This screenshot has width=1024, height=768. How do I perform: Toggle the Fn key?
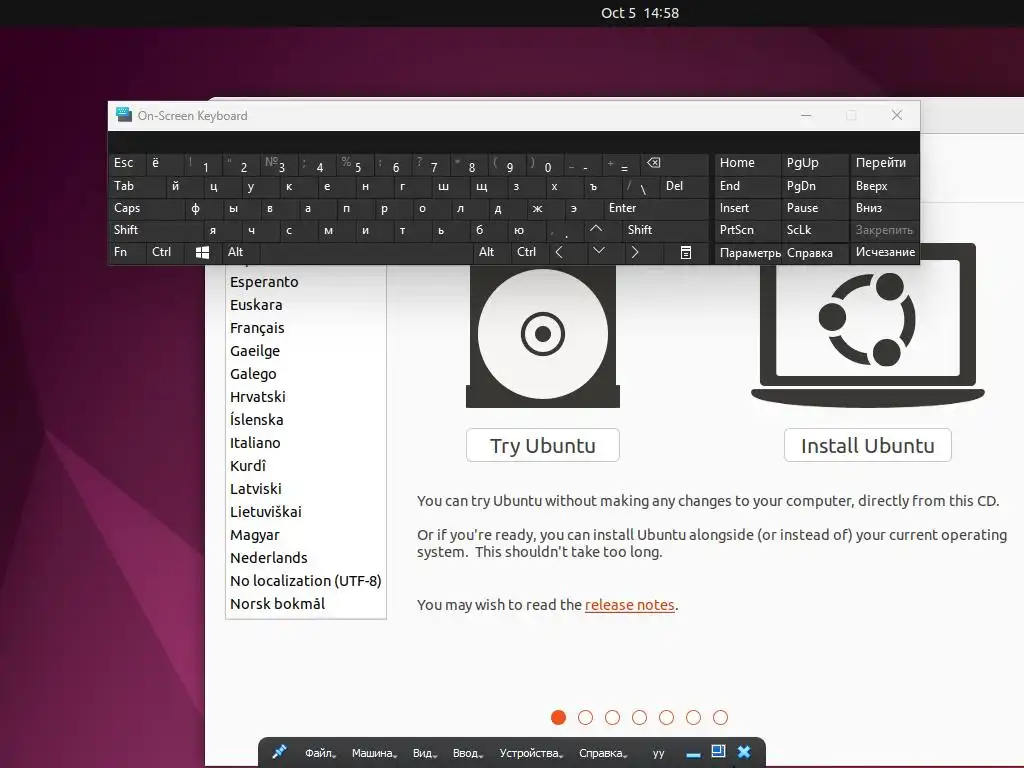(128, 252)
